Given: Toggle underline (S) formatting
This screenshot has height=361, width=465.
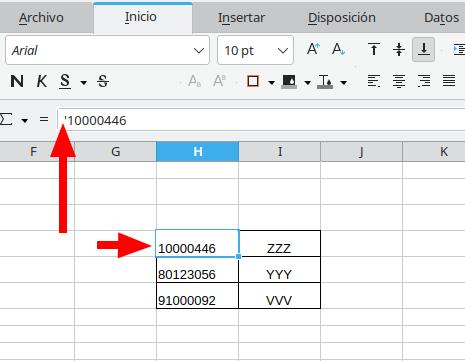Looking at the screenshot, I should point(65,81).
